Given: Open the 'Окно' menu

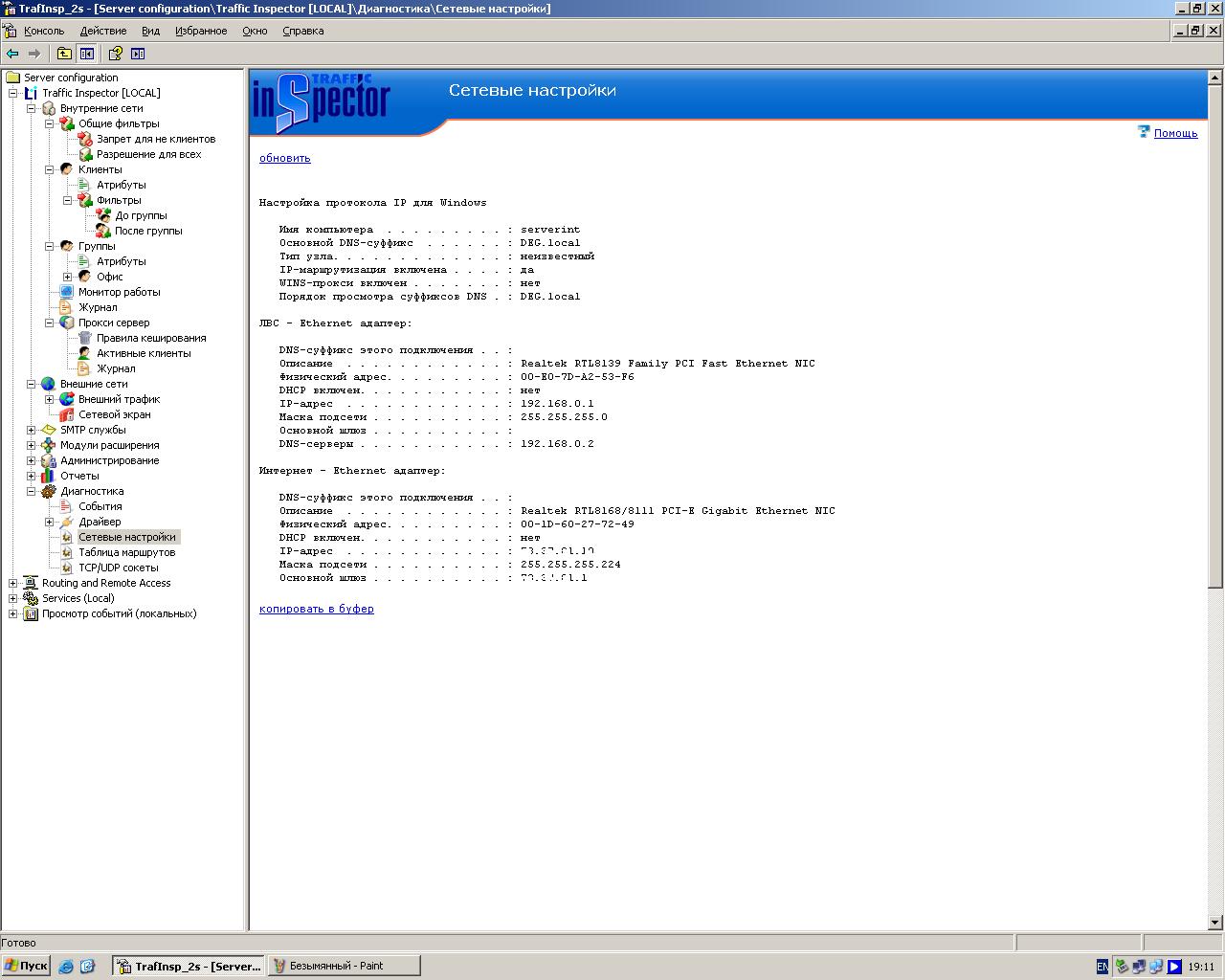Looking at the screenshot, I should (x=255, y=31).
